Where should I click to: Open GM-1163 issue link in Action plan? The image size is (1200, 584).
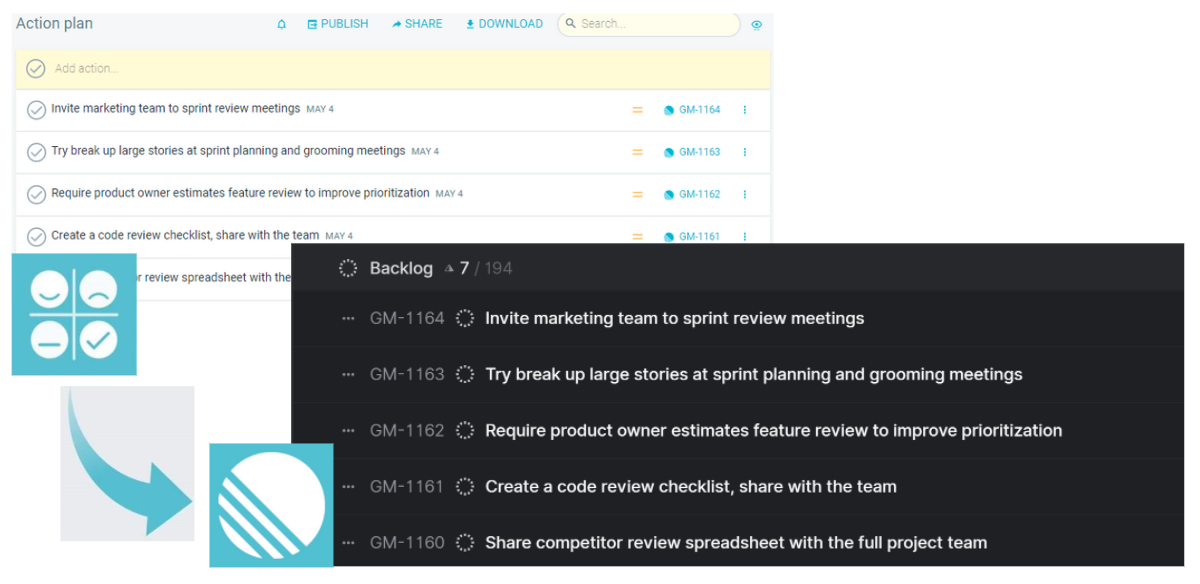[692, 152]
